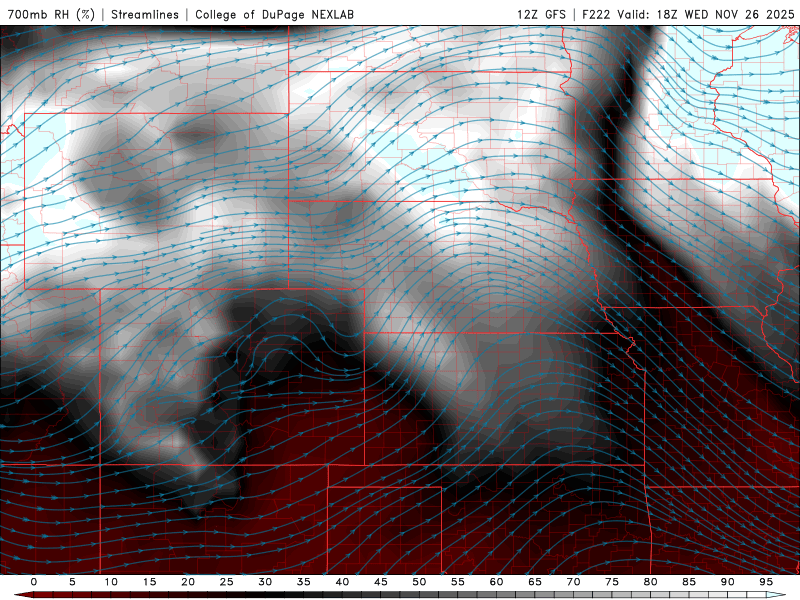Image resolution: width=800 pixels, height=600 pixels.
Task: Click the "0" colorbar scale label
Action: pos(34,582)
